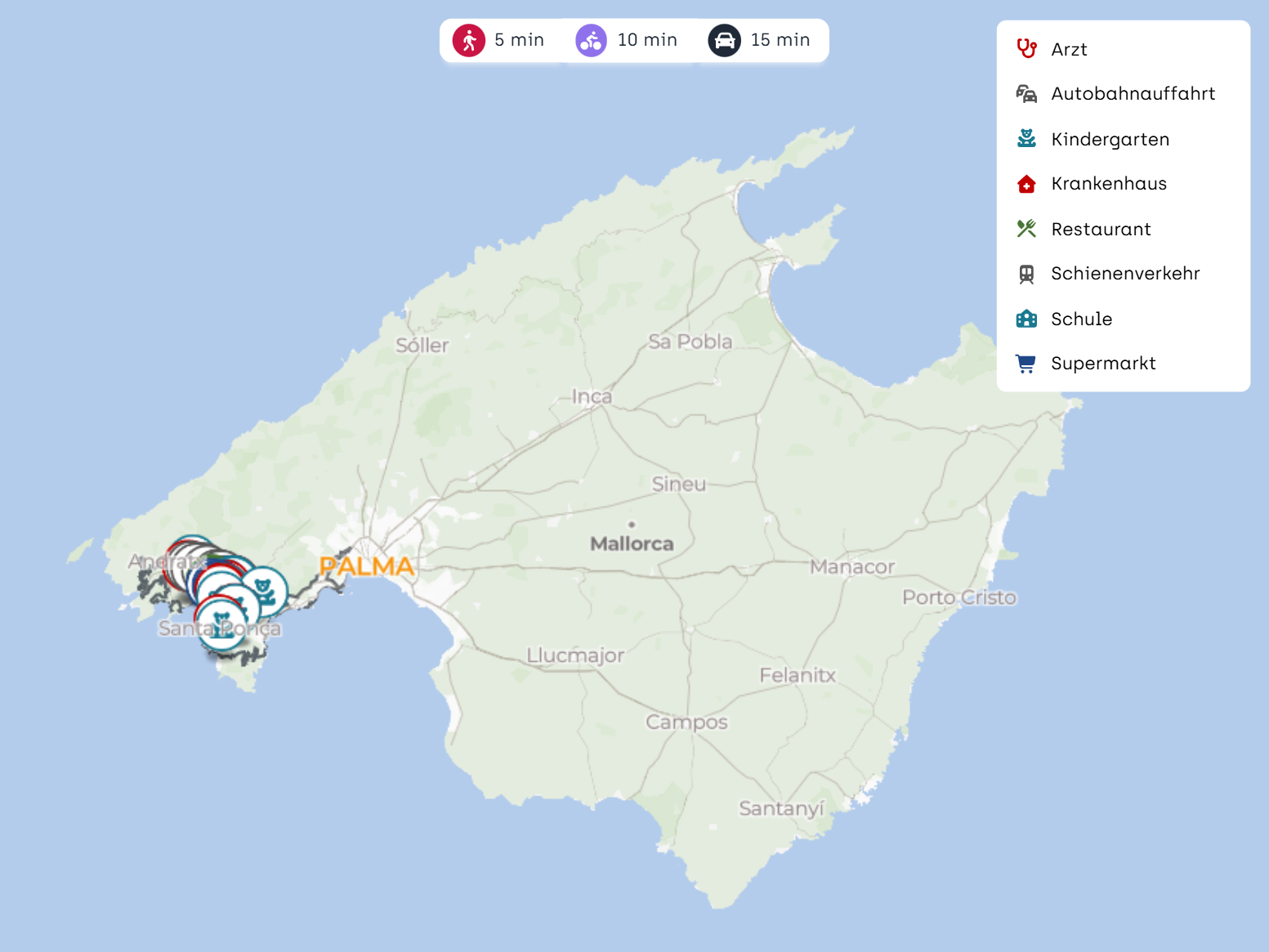Viewport: 1269px width, 952px height.
Task: Toggle the "15 min" driving time label
Action: click(780, 40)
